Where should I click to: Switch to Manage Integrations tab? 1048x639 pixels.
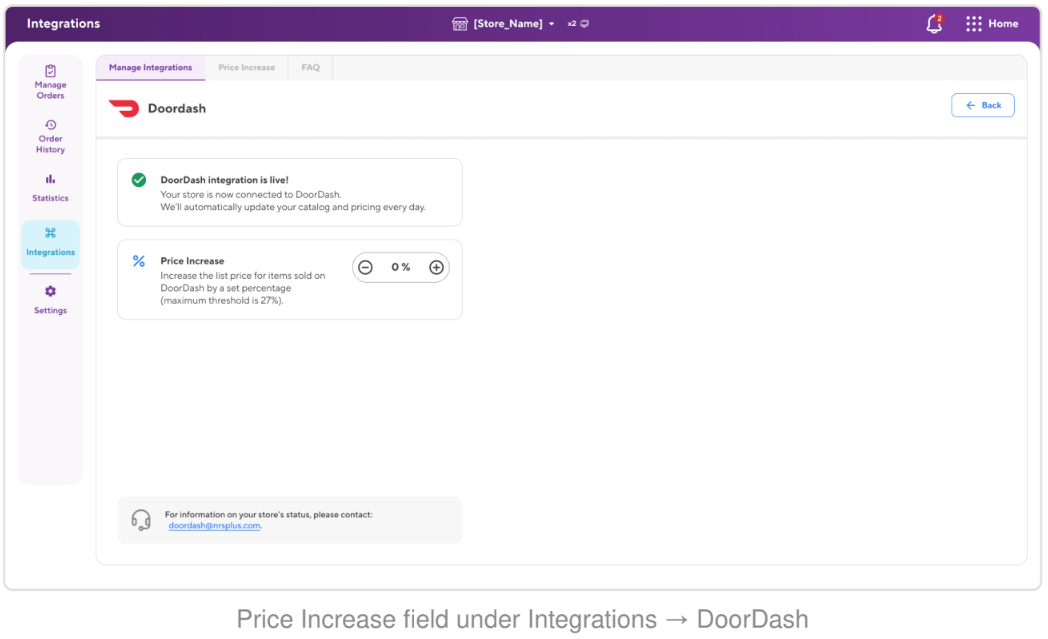tap(150, 68)
